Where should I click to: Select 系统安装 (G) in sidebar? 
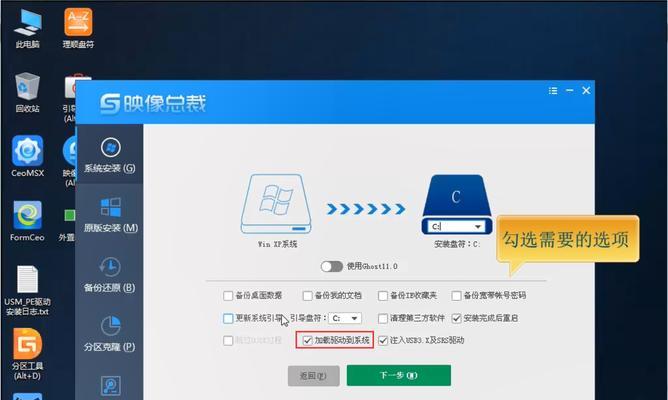(110, 155)
